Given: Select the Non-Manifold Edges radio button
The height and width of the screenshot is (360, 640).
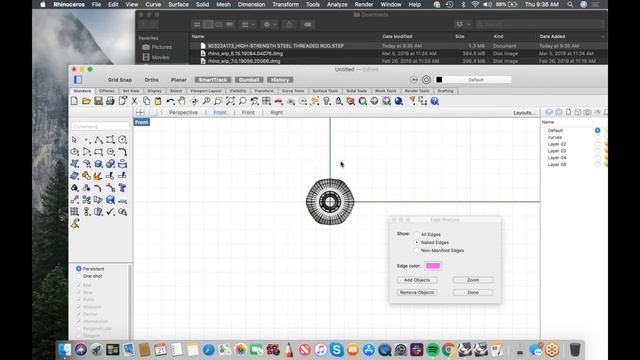Looking at the screenshot, I should [417, 250].
